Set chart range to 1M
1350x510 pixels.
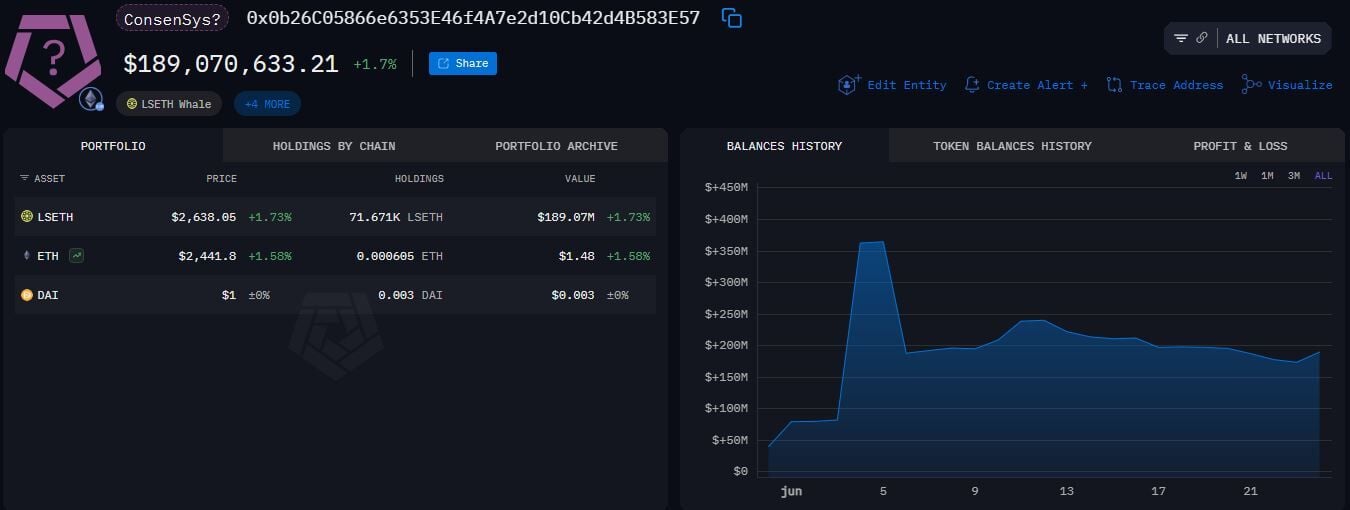[x=1267, y=176]
